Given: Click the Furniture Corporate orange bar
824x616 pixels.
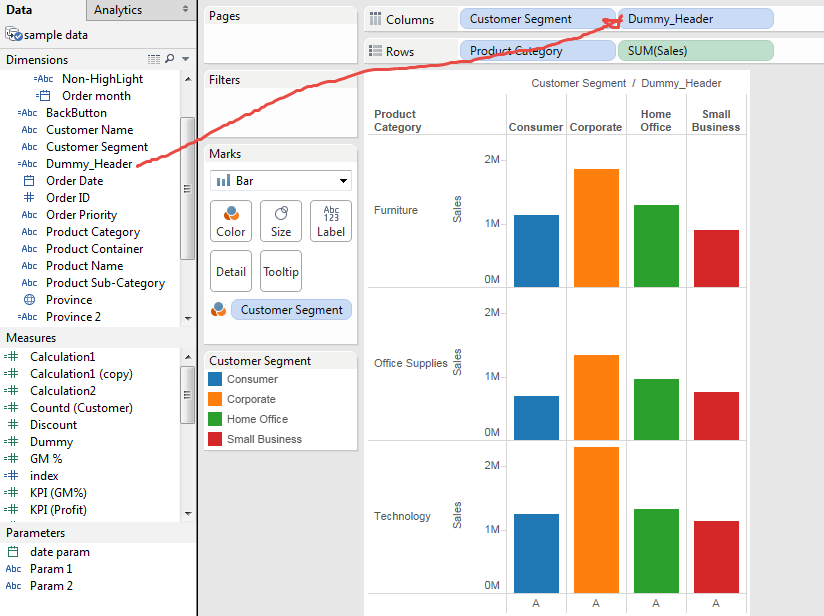Looking at the screenshot, I should click(x=596, y=228).
